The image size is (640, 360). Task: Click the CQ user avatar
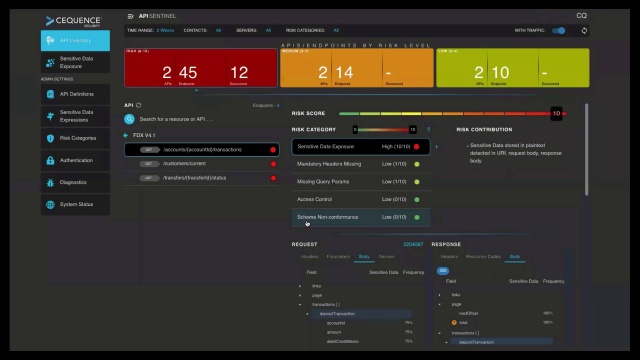(582, 16)
